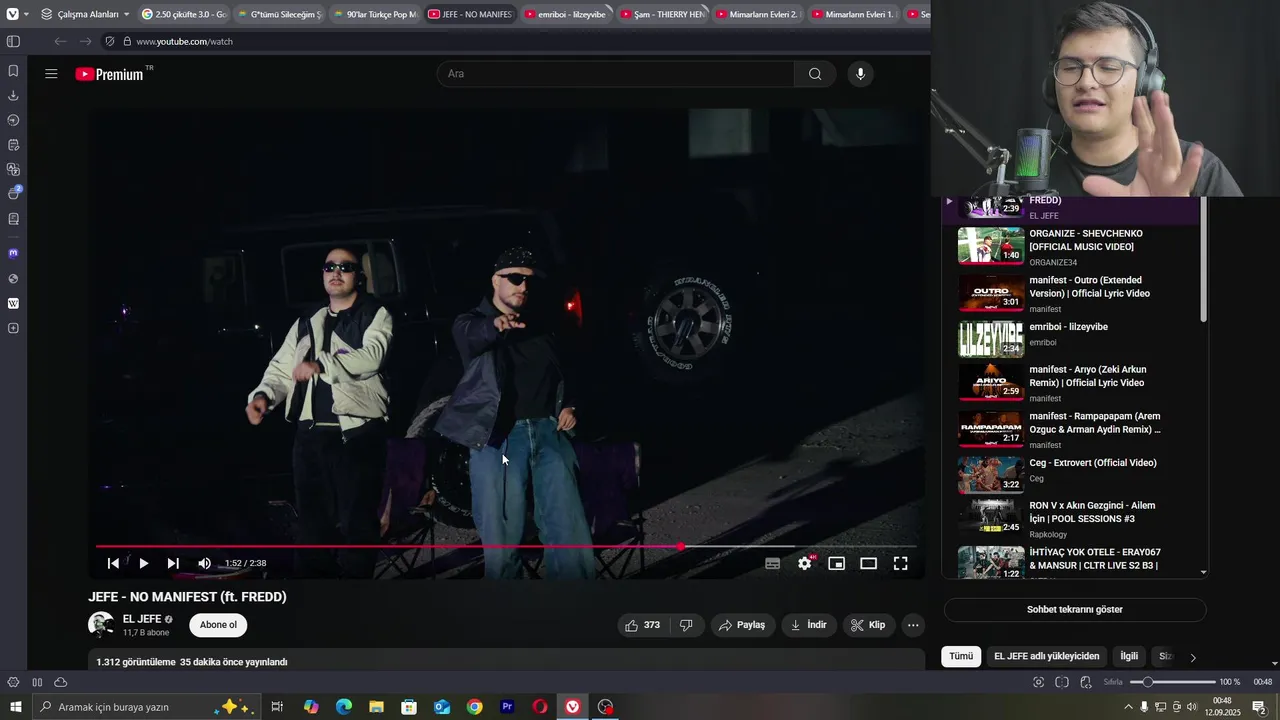This screenshot has width=1280, height=720.
Task: Open the Translate panel in sidebar
Action: pos(13,170)
